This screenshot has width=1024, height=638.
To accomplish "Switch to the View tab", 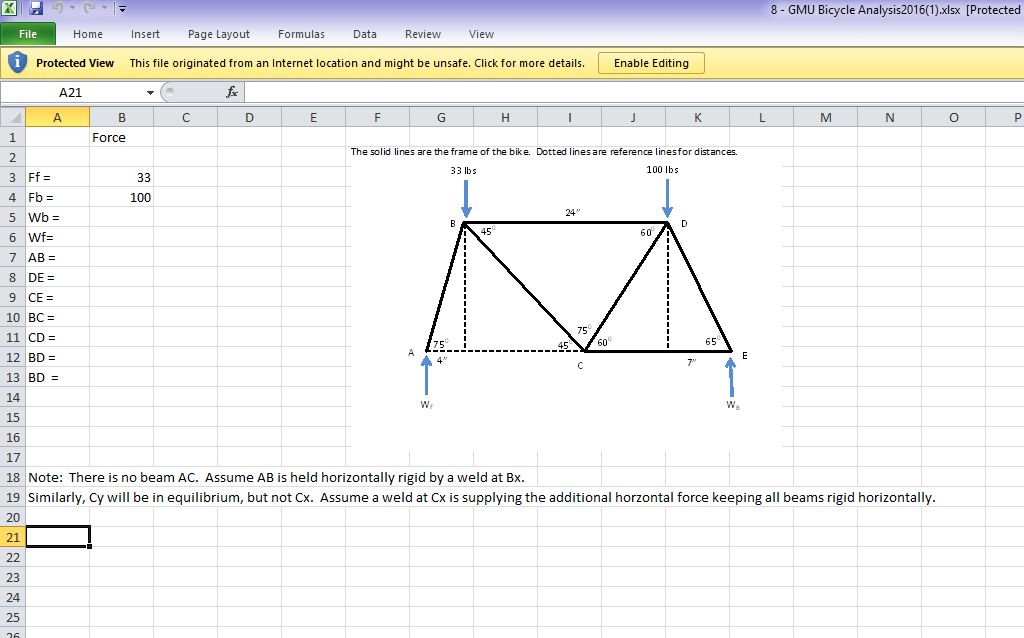I will coord(481,34).
